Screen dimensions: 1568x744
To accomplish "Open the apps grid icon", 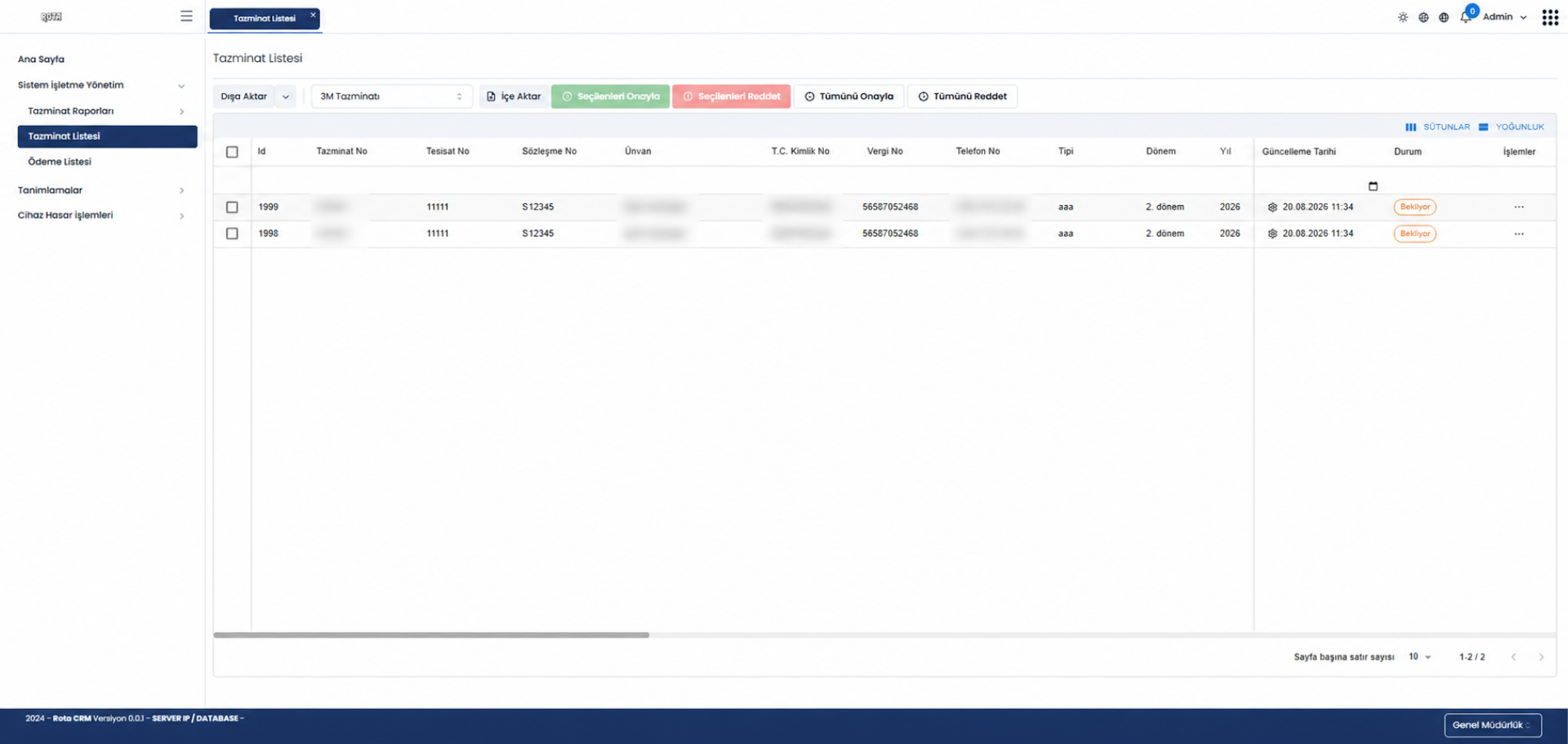I will tap(1550, 17).
